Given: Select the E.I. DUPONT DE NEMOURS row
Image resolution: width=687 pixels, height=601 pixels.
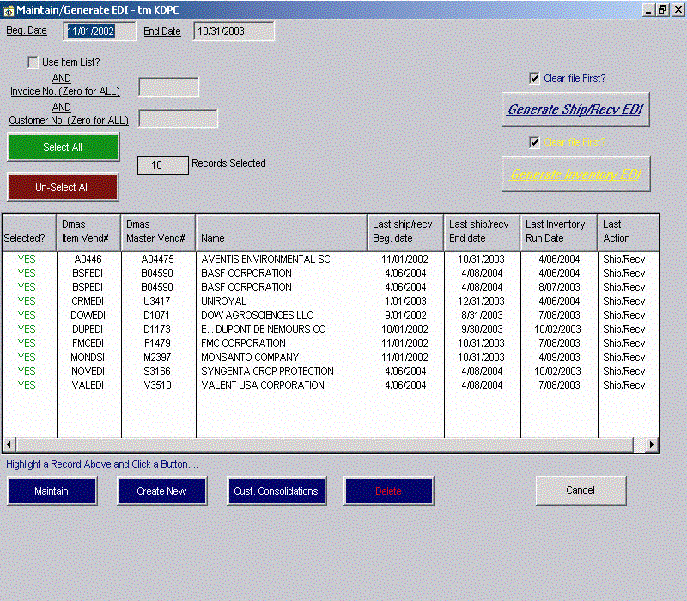Looking at the screenshot, I should pyautogui.click(x=331, y=329).
